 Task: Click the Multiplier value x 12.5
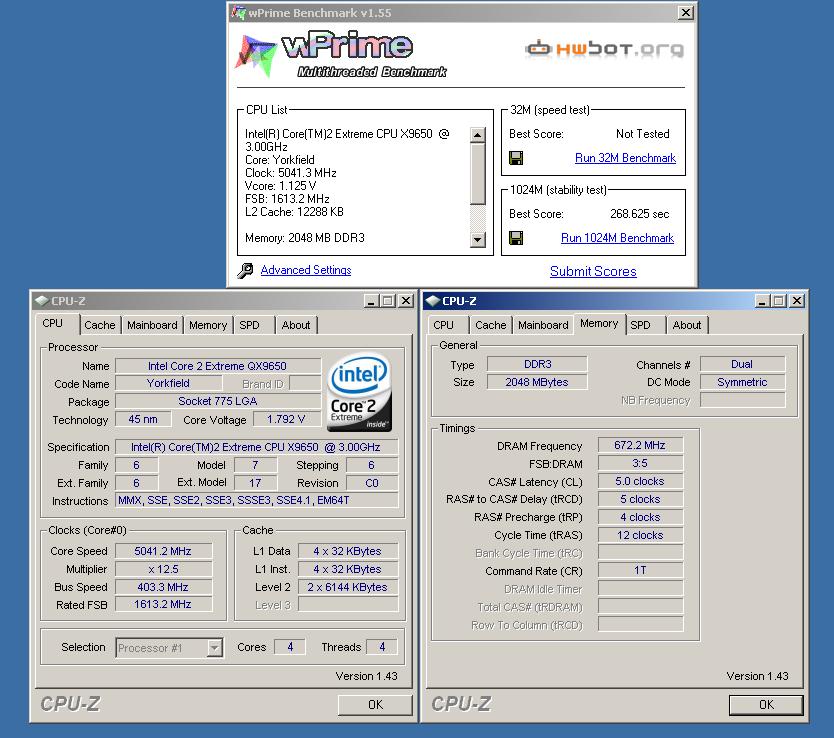click(x=163, y=569)
